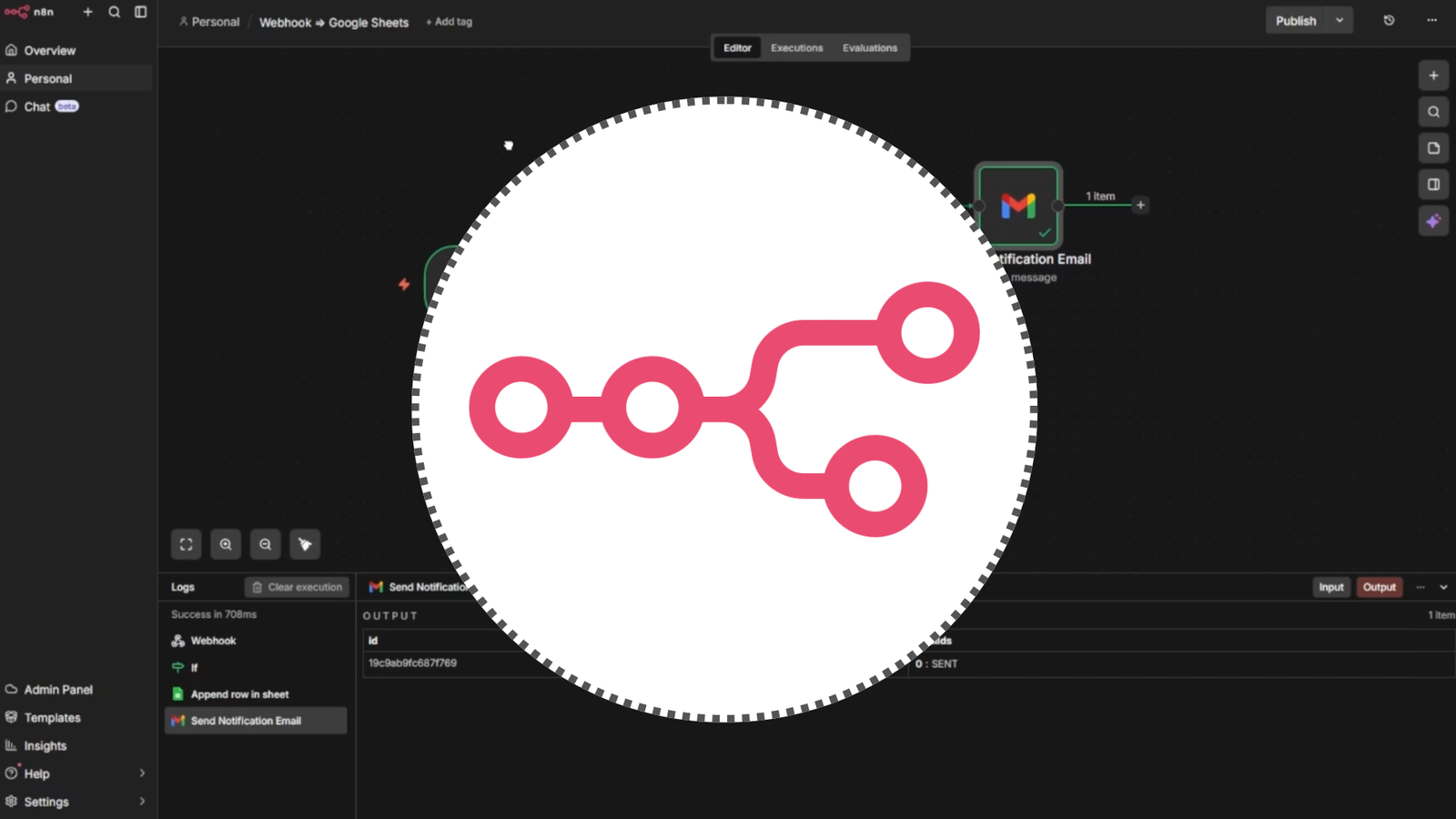The width and height of the screenshot is (1456, 819).
Task: Open the n8n AI assistant icon
Action: [x=1433, y=220]
